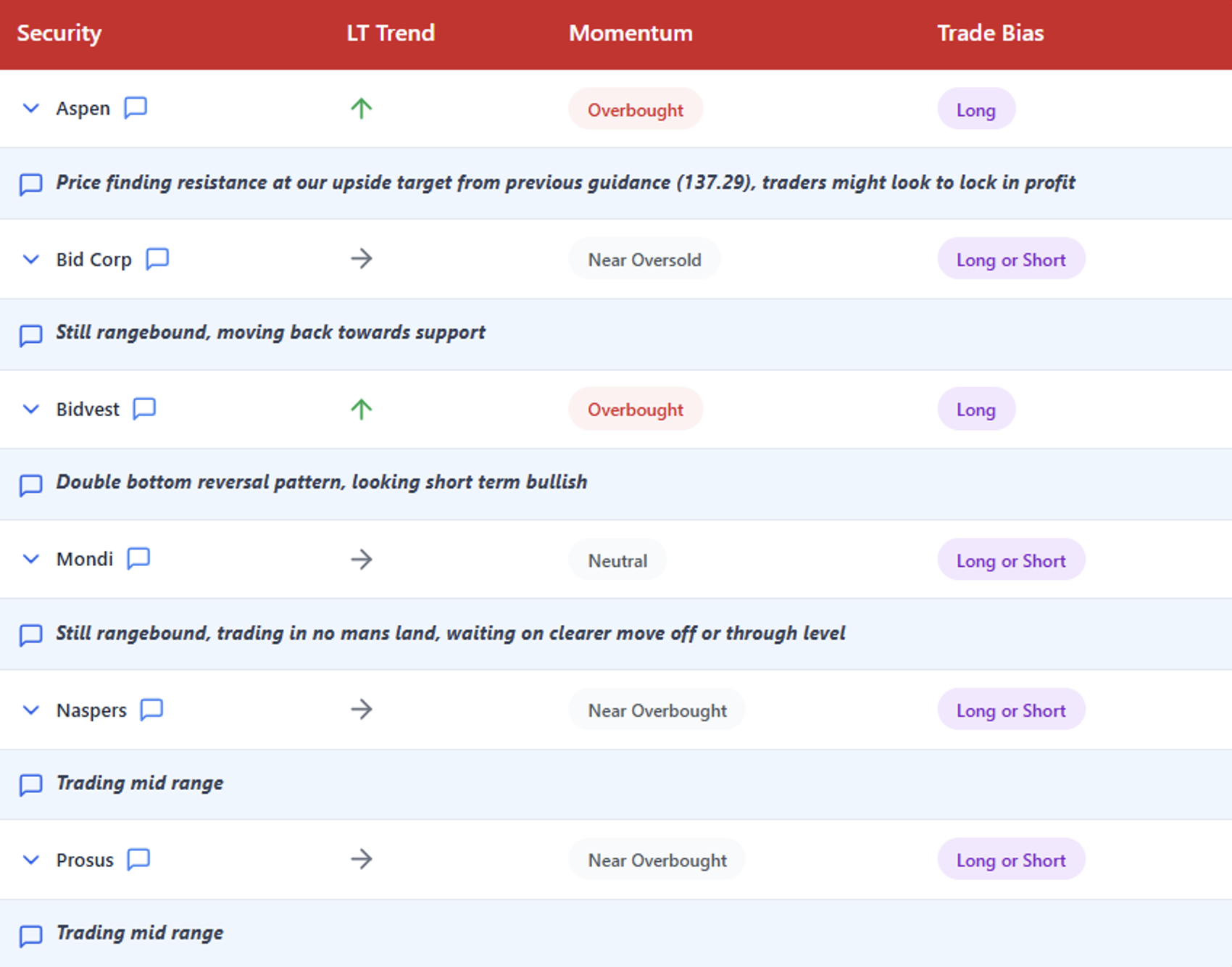Select the Long trade bias badge for Bidvest
Screen dimensions: 1232x967
coord(975,410)
